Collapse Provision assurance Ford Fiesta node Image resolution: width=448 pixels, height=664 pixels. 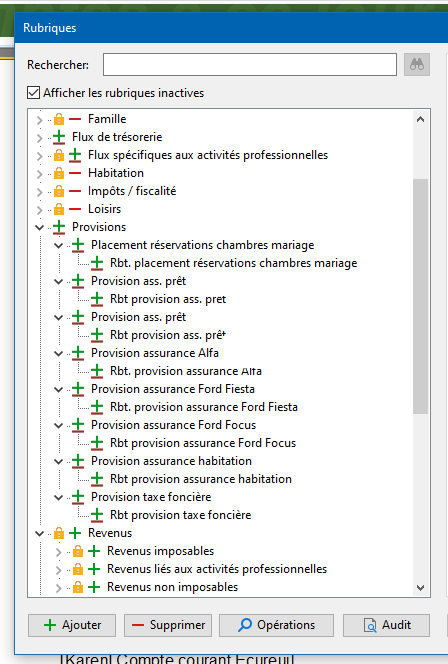tap(58, 390)
